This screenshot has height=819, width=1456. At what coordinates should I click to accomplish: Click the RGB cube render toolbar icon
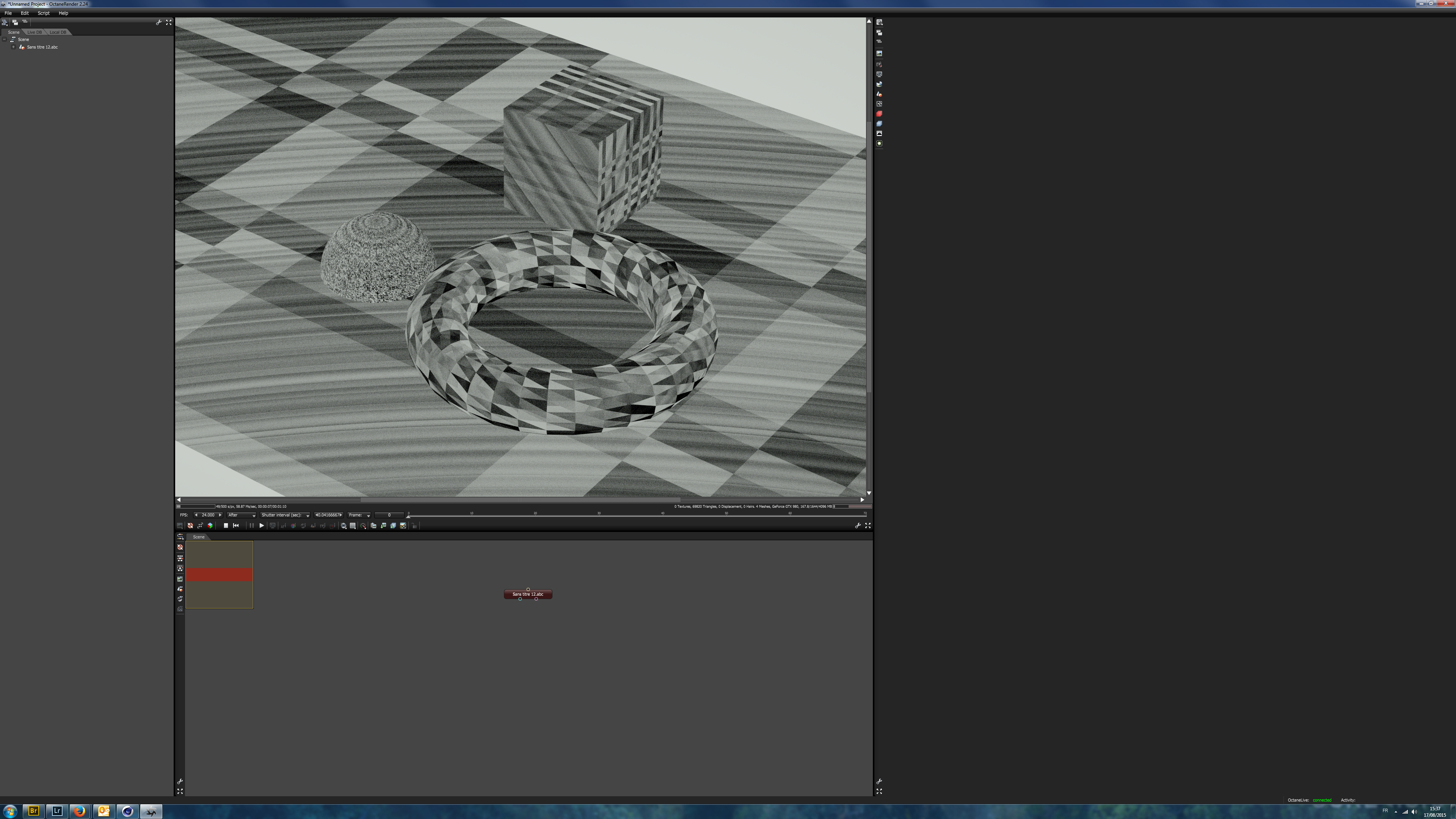point(210,526)
